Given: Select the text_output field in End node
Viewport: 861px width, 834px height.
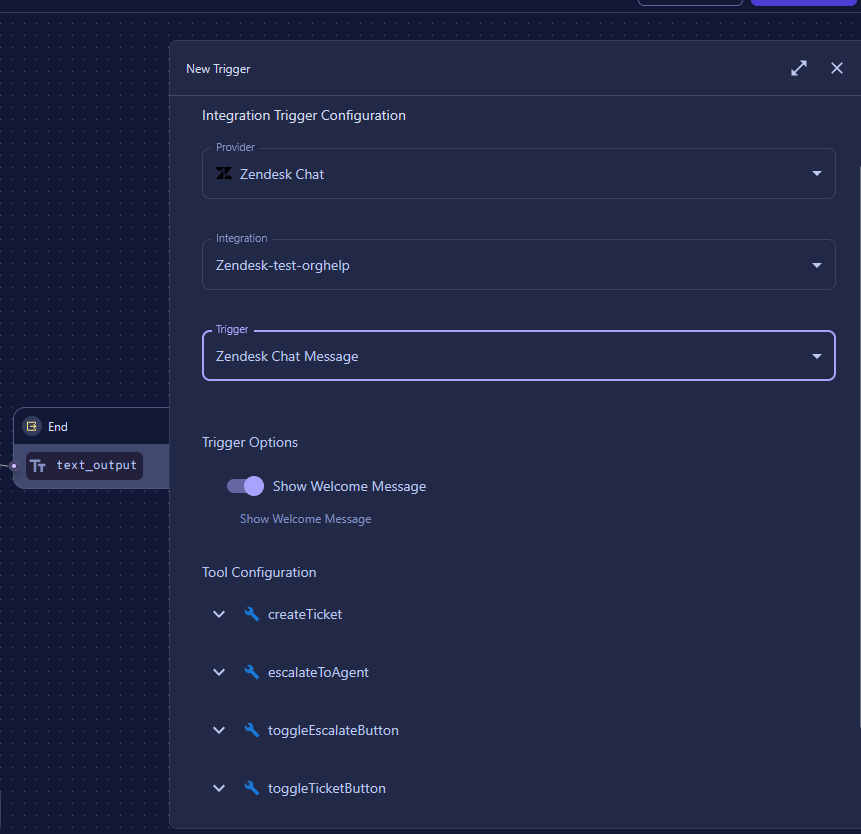Looking at the screenshot, I should pos(96,466).
